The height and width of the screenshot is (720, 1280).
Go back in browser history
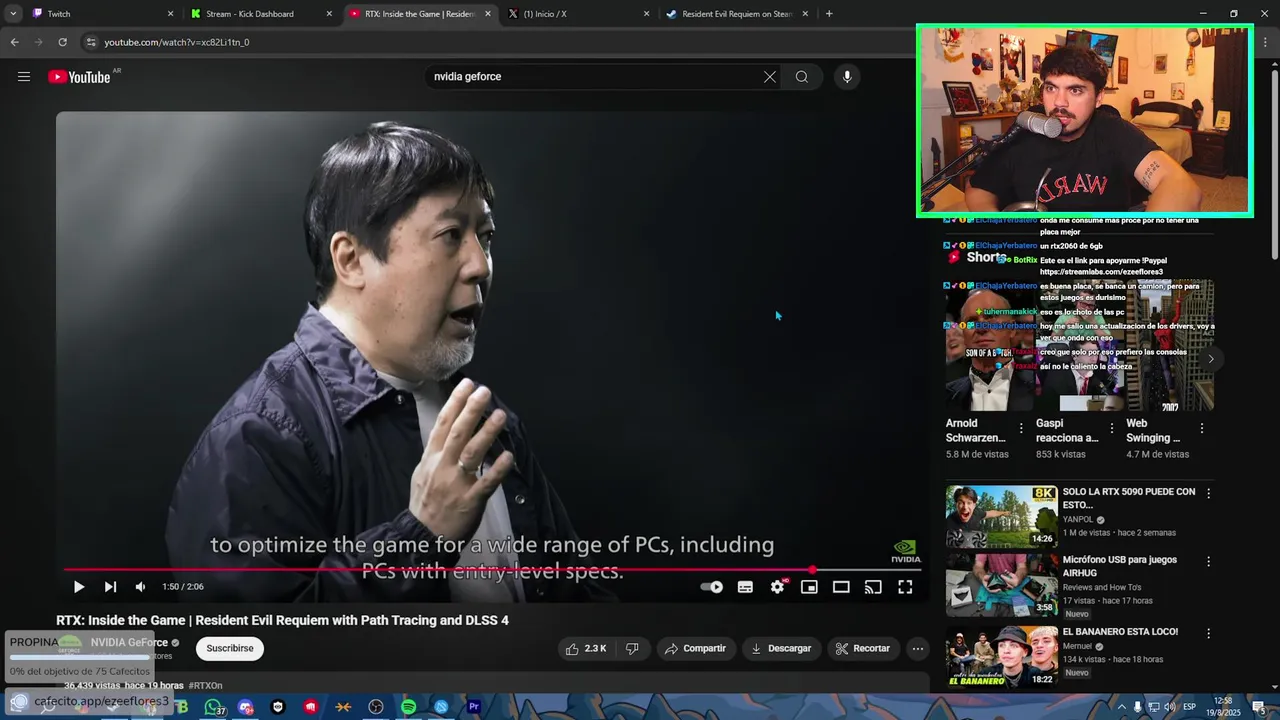point(14,42)
